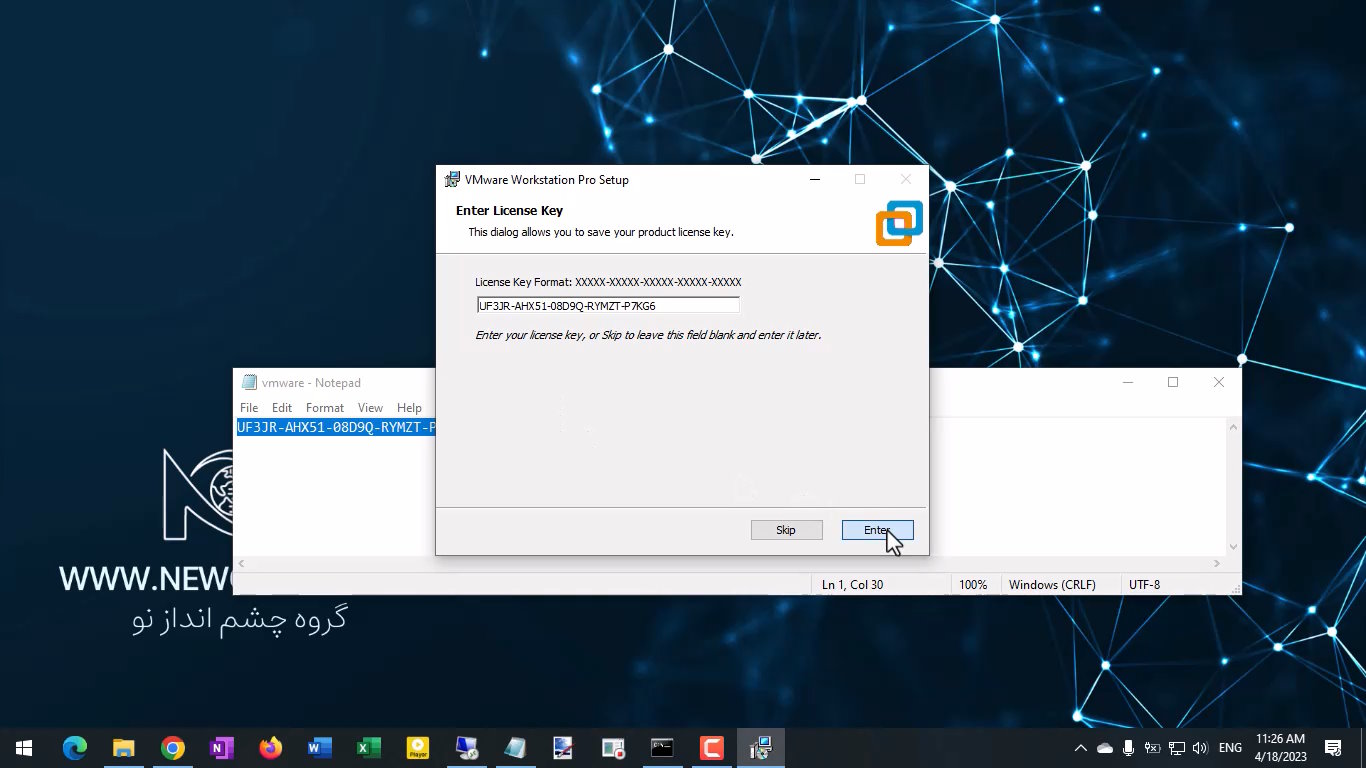Open the yellow Player app on taskbar
Viewport: 1366px width, 768px height.
pyautogui.click(x=418, y=748)
